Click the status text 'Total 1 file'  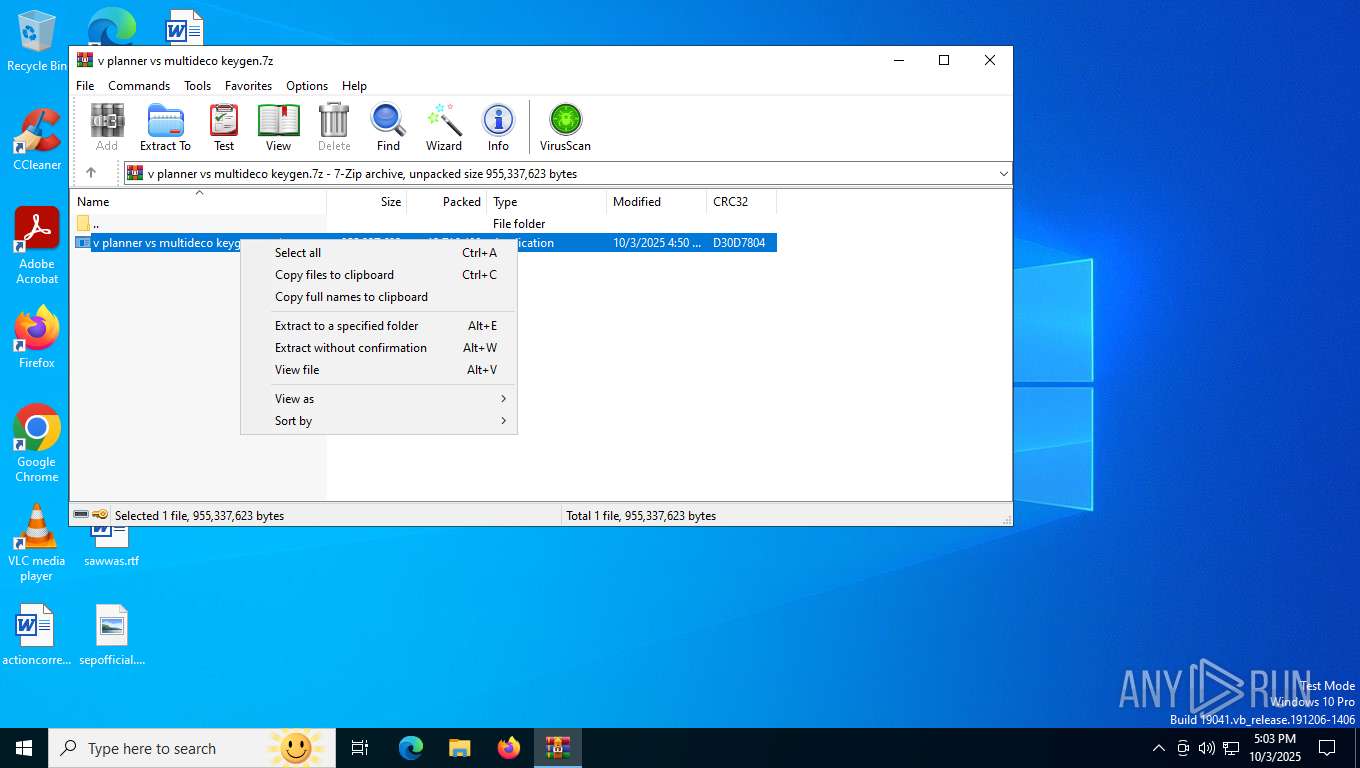641,516
